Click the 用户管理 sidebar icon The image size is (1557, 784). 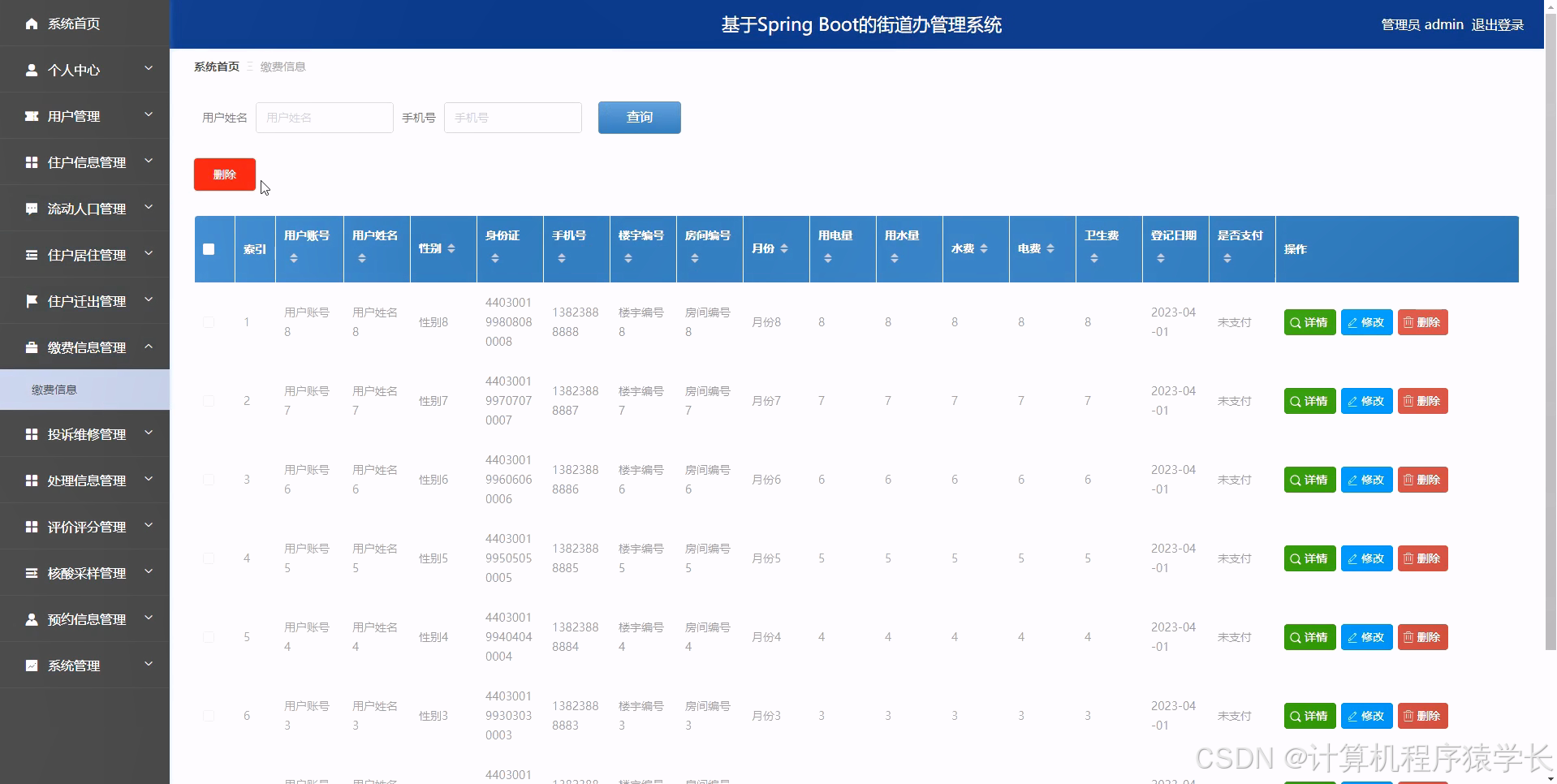(x=31, y=115)
